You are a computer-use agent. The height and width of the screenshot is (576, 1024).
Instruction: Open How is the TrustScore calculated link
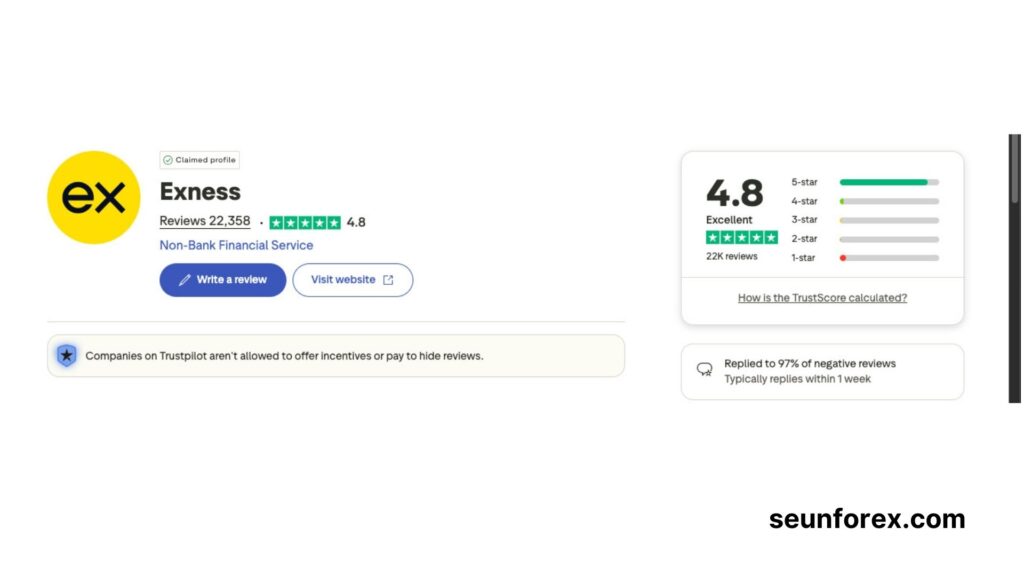click(822, 298)
